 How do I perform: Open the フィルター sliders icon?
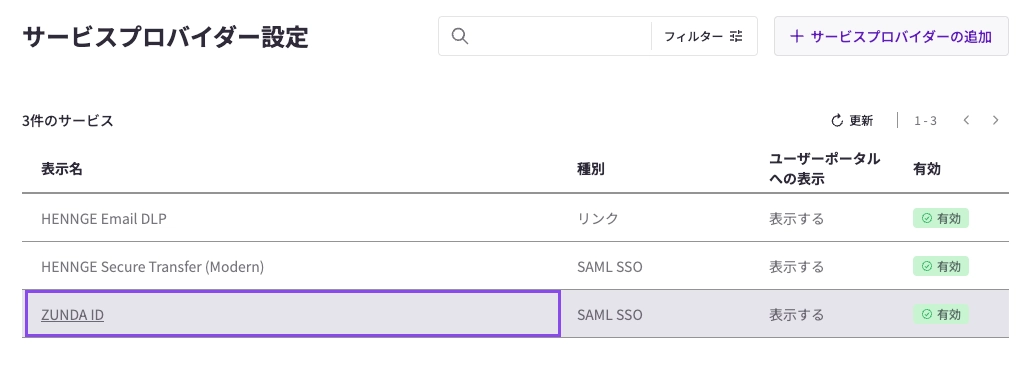736,36
